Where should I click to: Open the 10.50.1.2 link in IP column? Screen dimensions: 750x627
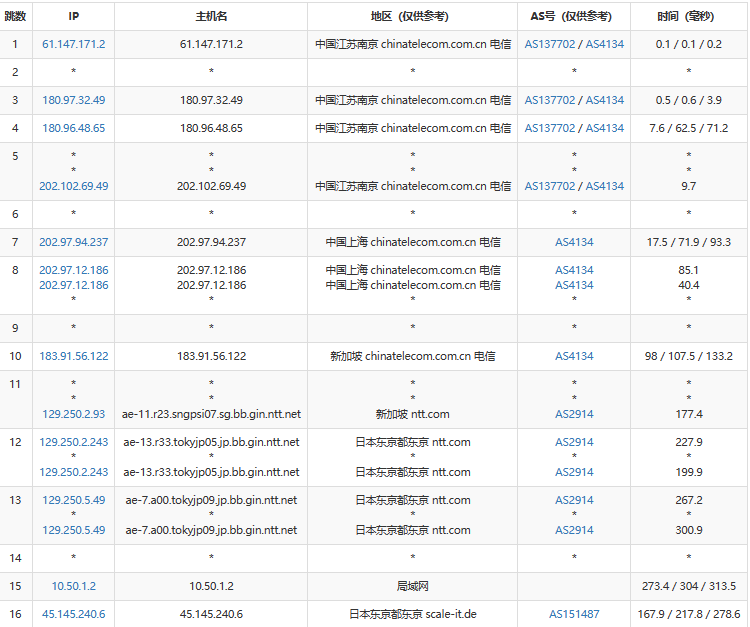[74, 586]
